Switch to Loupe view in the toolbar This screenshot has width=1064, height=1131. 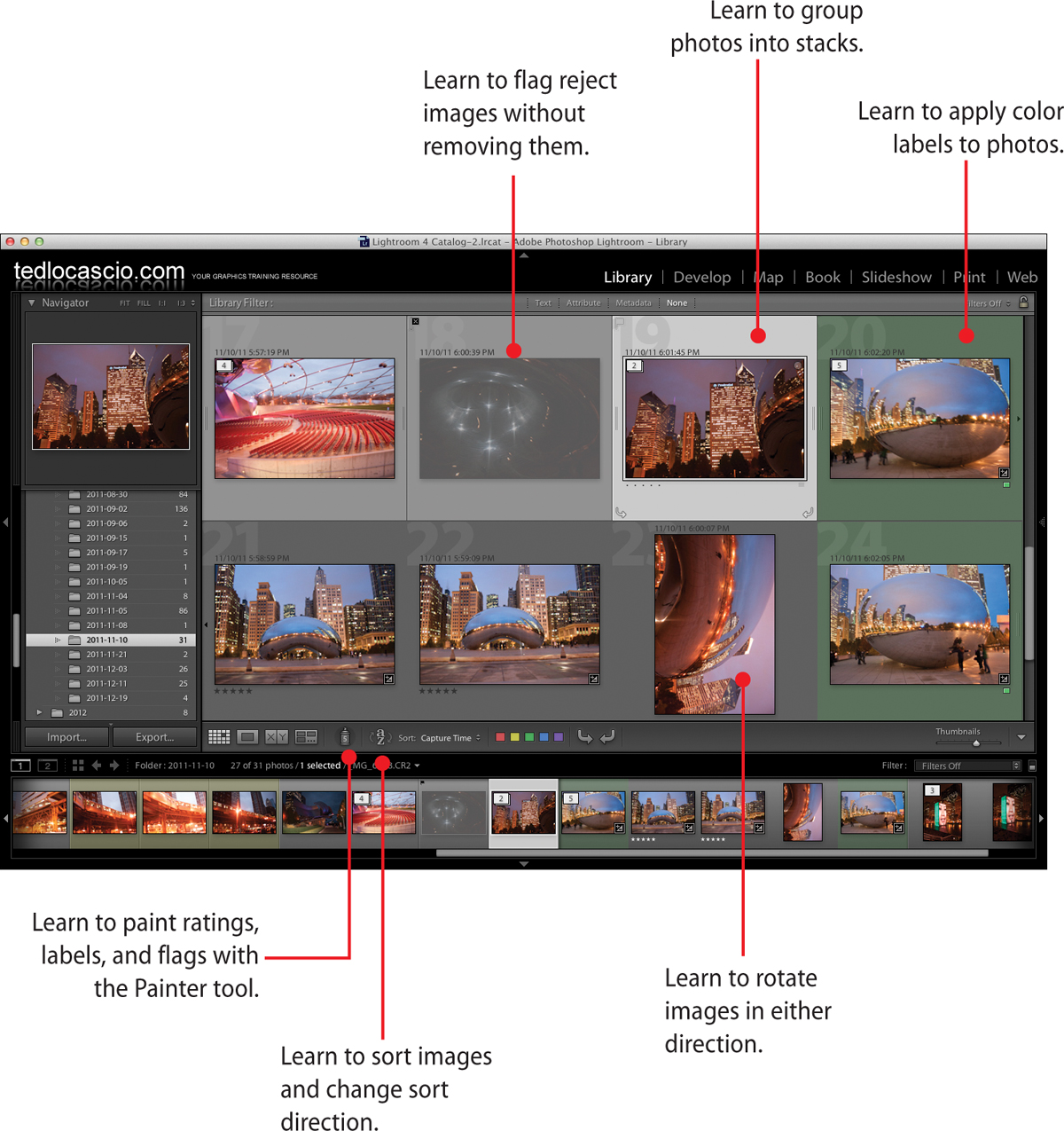247,737
